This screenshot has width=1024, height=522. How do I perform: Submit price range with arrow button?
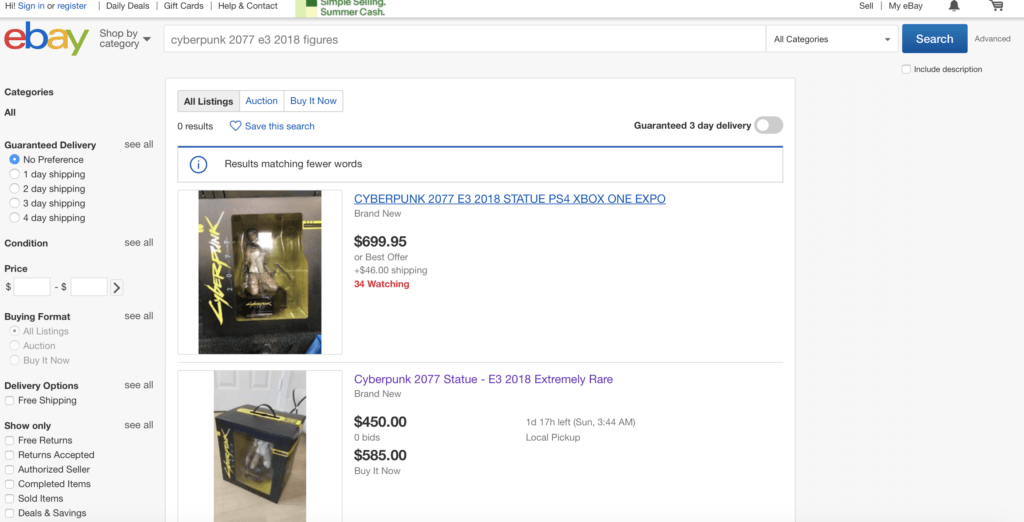[x=116, y=287]
